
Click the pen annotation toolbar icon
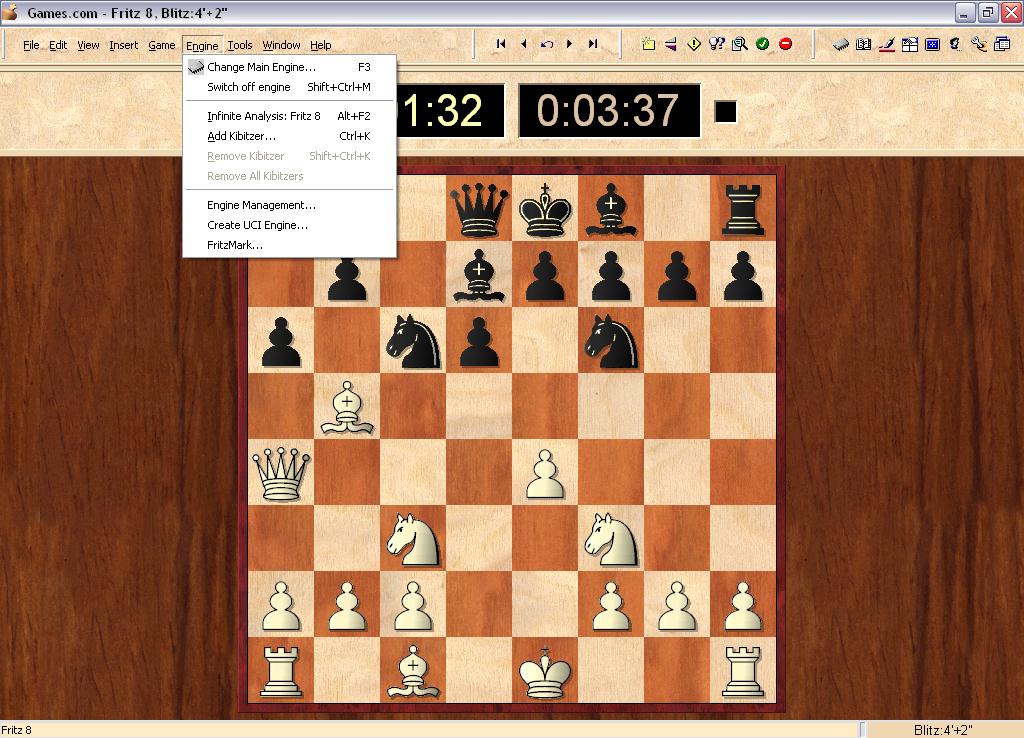[886, 44]
